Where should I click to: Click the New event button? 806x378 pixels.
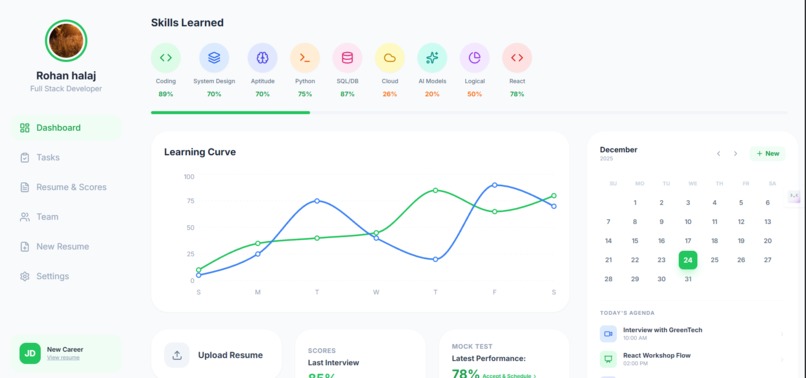tap(767, 153)
